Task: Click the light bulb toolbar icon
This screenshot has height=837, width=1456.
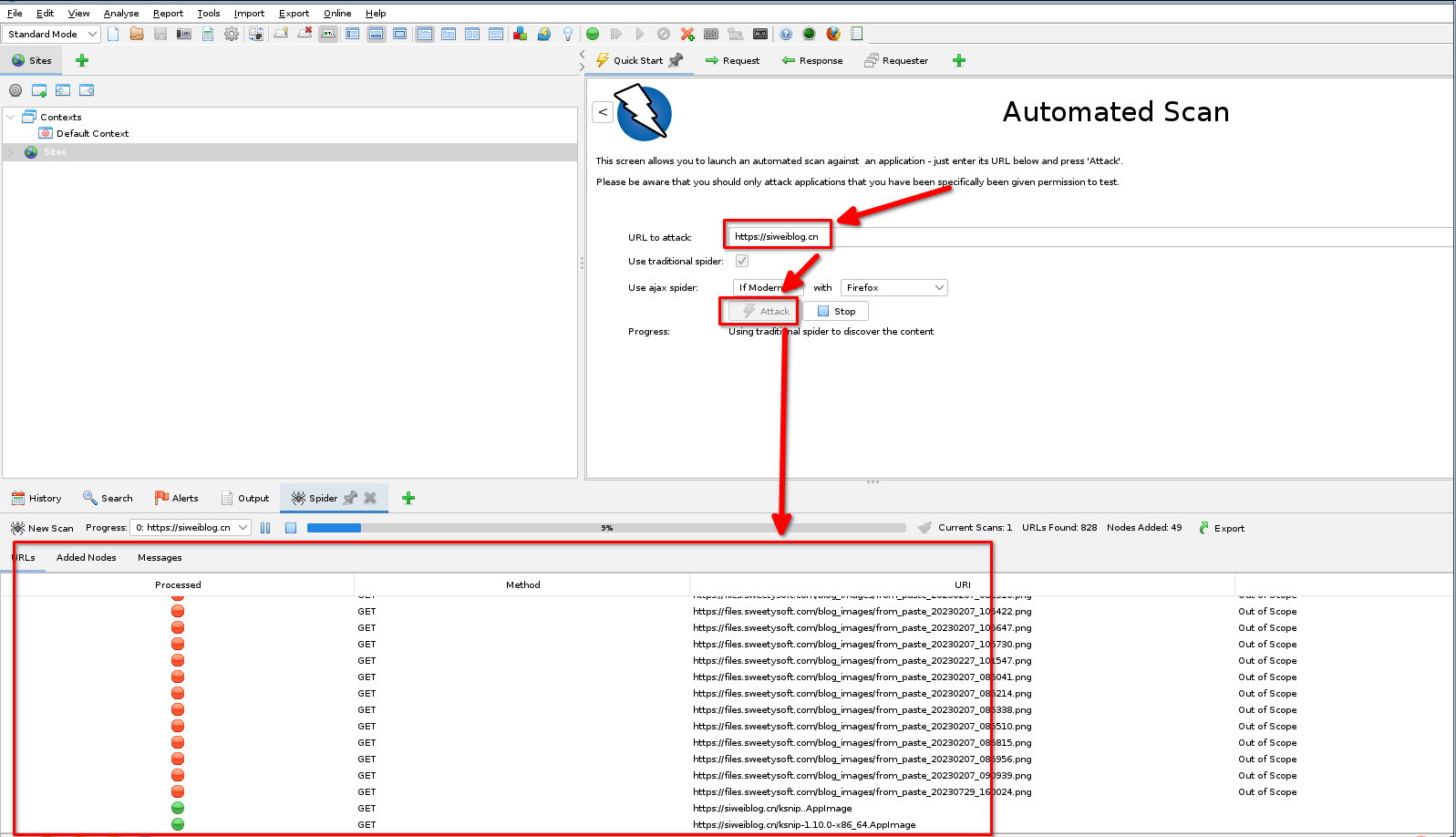Action: tap(568, 34)
